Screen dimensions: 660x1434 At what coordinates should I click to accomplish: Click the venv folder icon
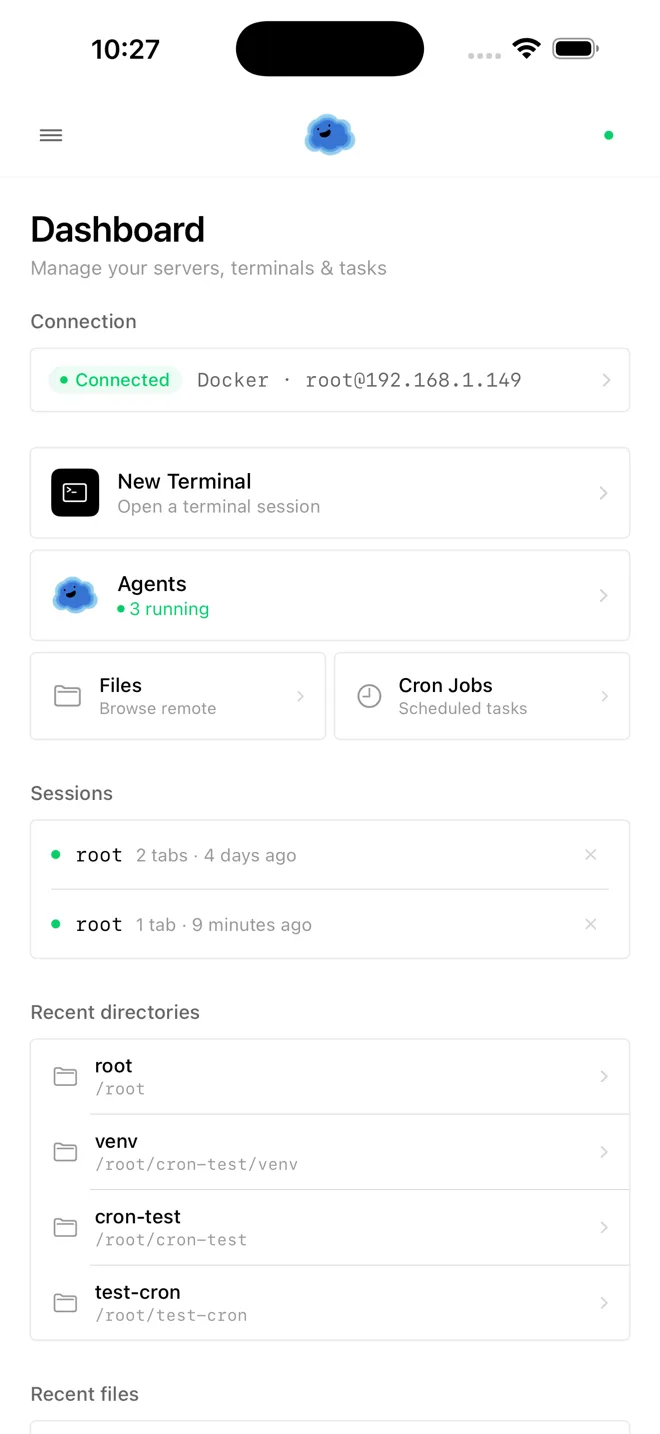coord(65,1152)
